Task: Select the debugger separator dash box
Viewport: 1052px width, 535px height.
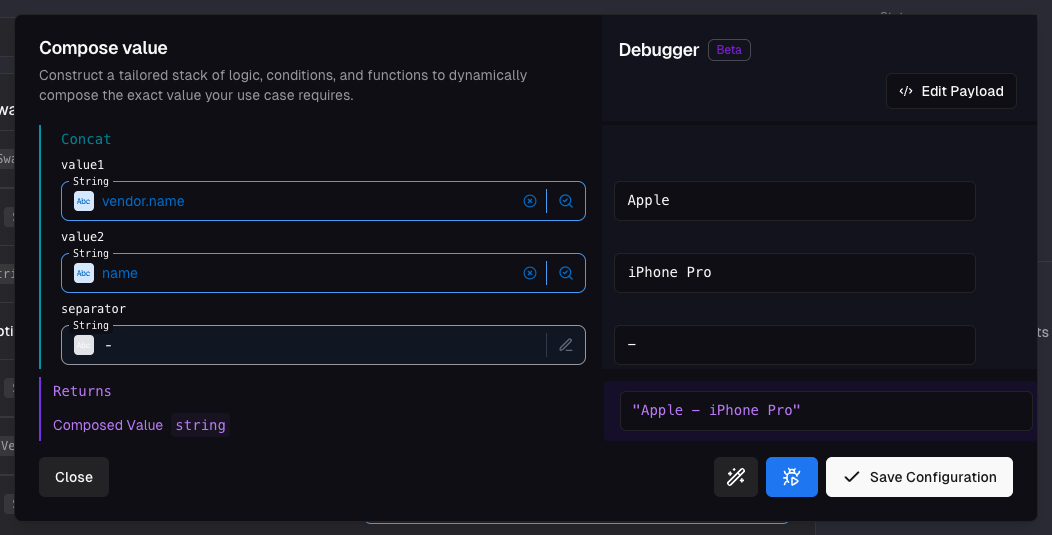Action: coord(794,345)
